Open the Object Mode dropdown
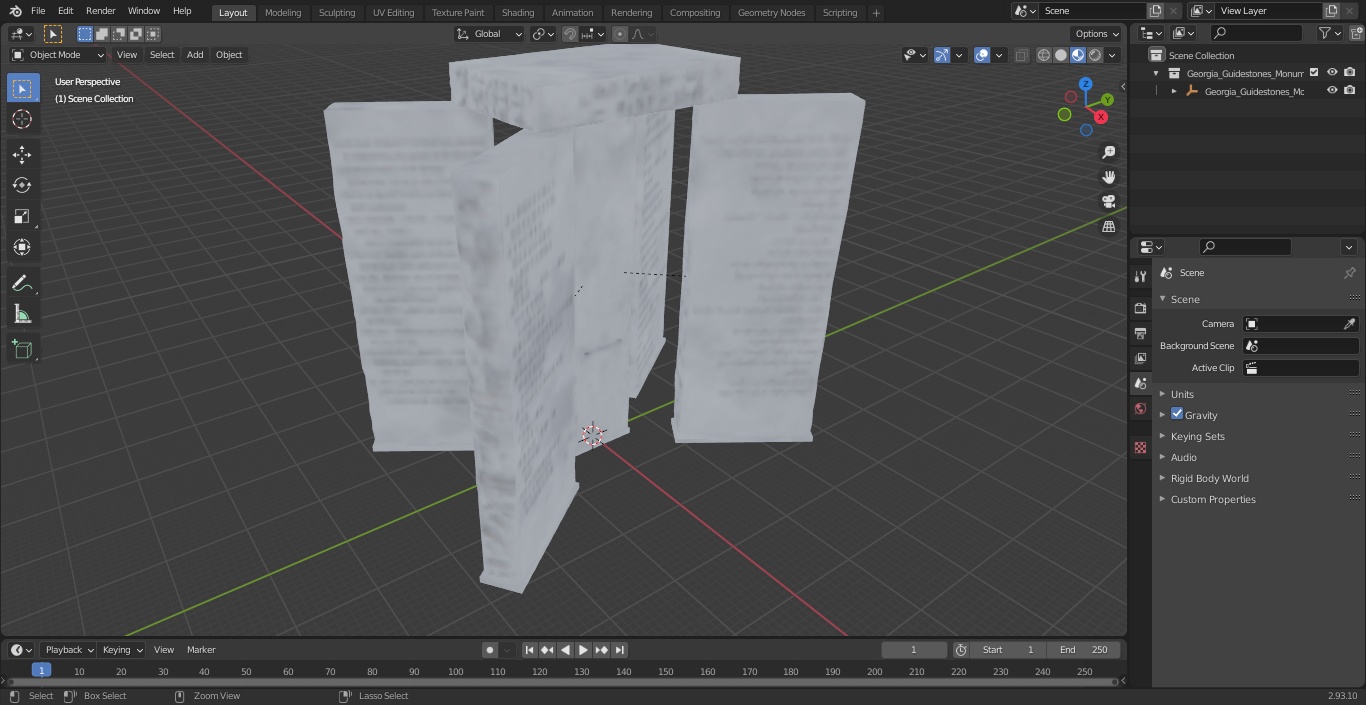This screenshot has width=1366, height=705. pyautogui.click(x=58, y=55)
